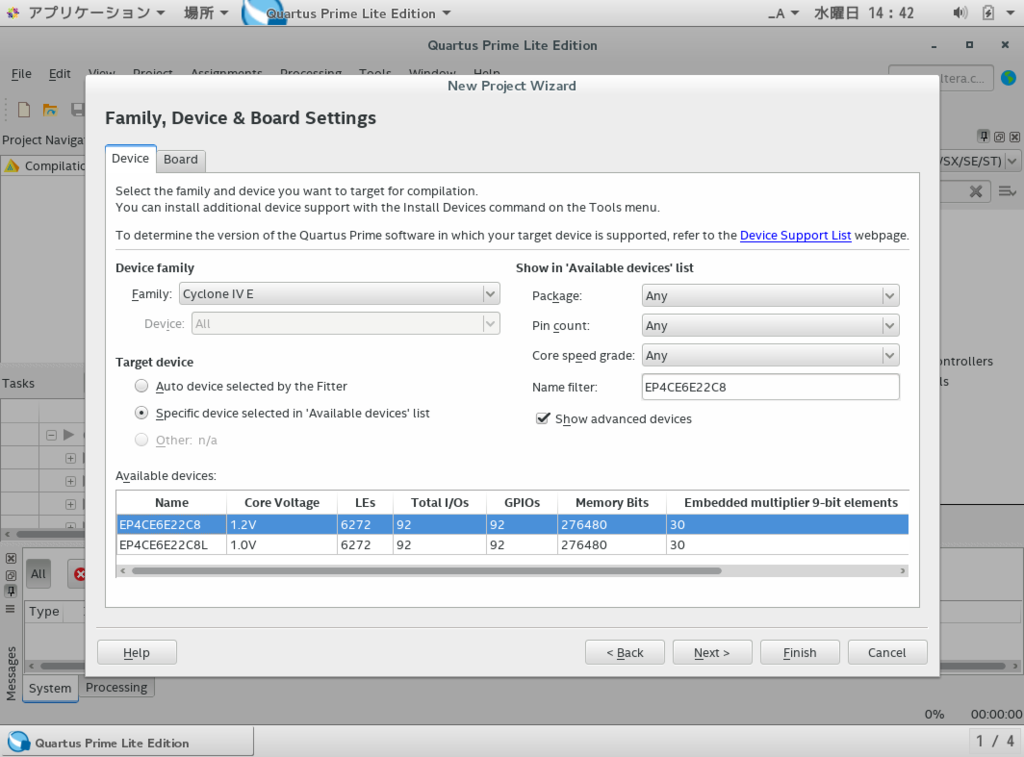This screenshot has height=757, width=1024.
Task: Open the Pin count dropdown
Action: pos(771,325)
